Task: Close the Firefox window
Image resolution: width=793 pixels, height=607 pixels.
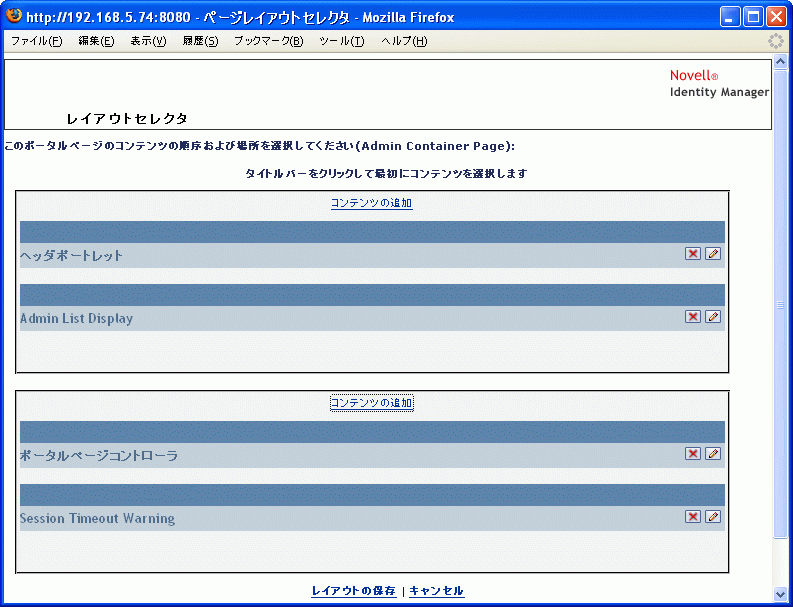Action: (x=776, y=18)
